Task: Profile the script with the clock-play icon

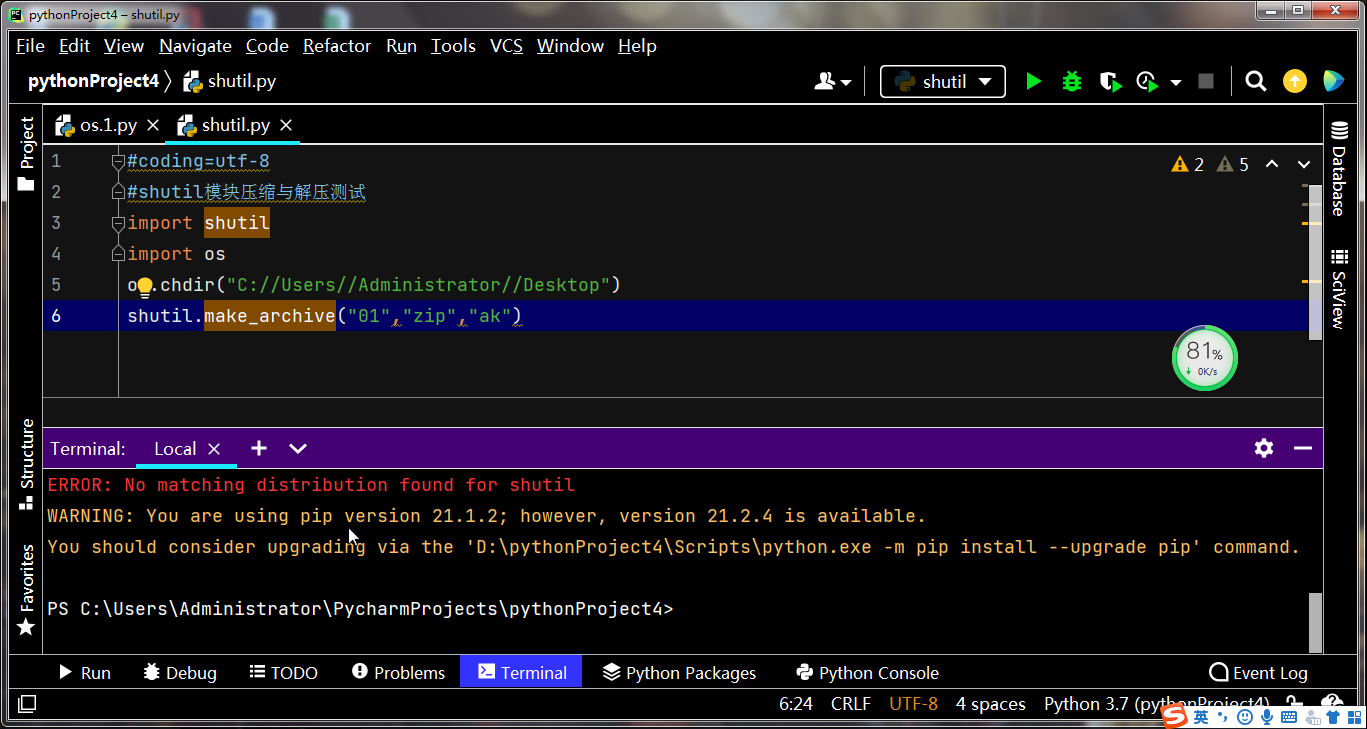Action: coord(1147,81)
